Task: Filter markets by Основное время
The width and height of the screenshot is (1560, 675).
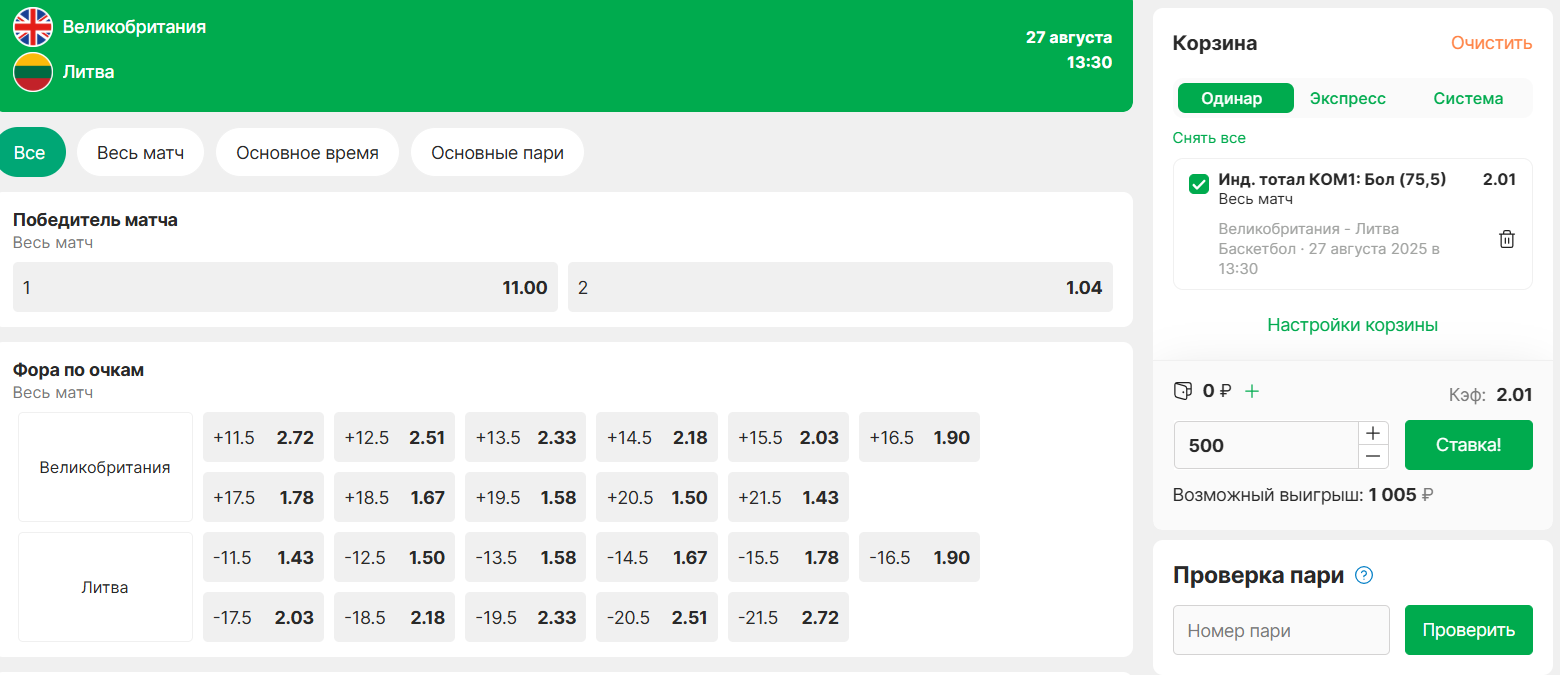Action: pos(308,153)
